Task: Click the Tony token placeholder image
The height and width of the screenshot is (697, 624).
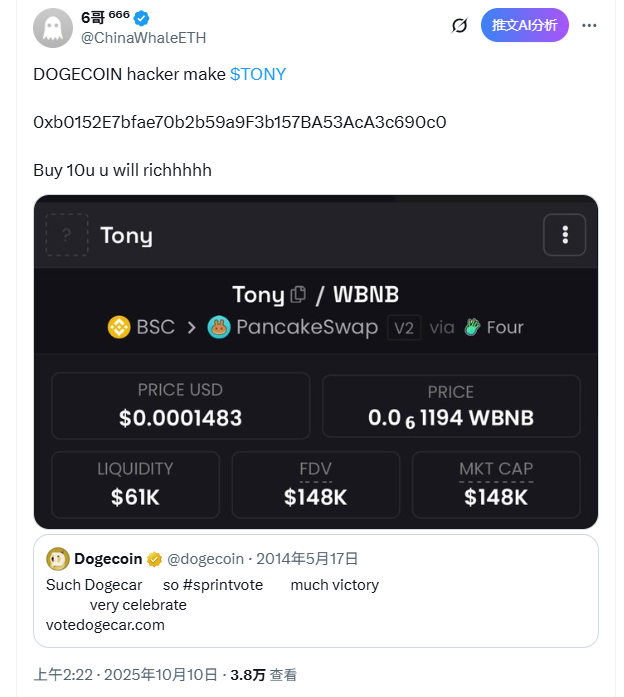Action: [67, 235]
